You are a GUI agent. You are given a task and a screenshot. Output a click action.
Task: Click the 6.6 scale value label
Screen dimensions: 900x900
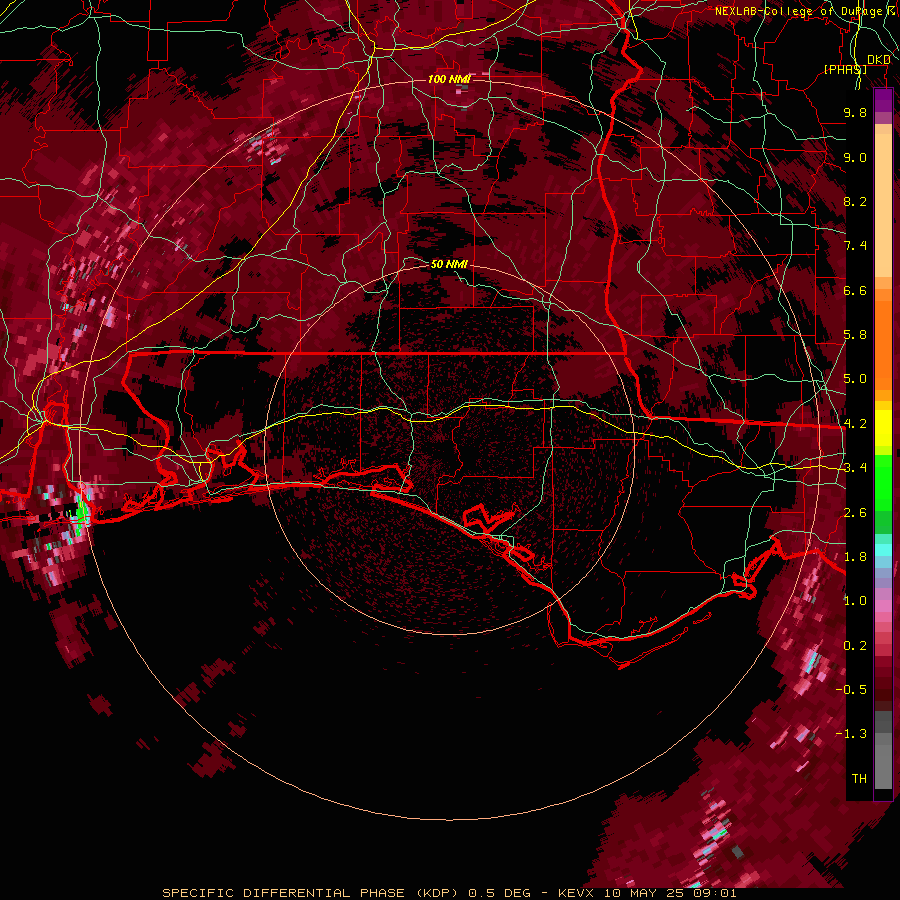click(x=855, y=290)
